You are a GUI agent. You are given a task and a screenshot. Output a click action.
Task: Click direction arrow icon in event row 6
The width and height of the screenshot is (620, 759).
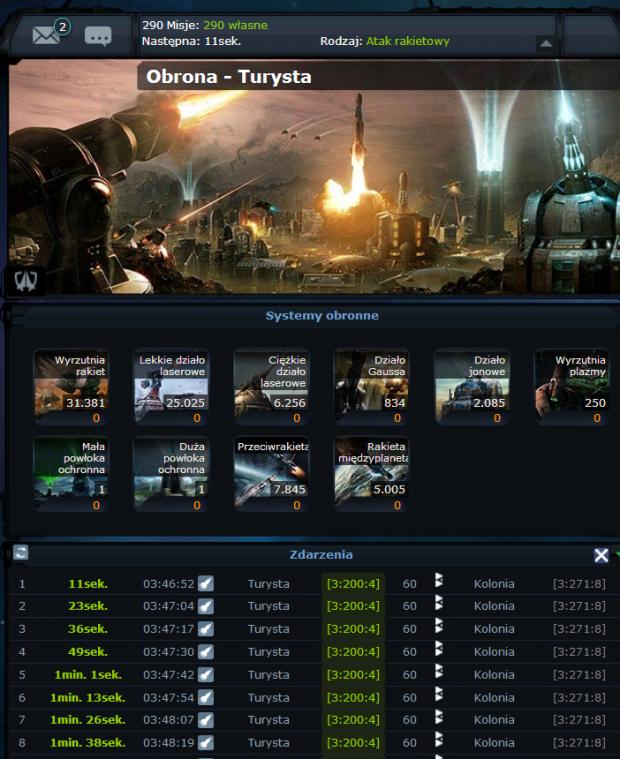tap(439, 694)
